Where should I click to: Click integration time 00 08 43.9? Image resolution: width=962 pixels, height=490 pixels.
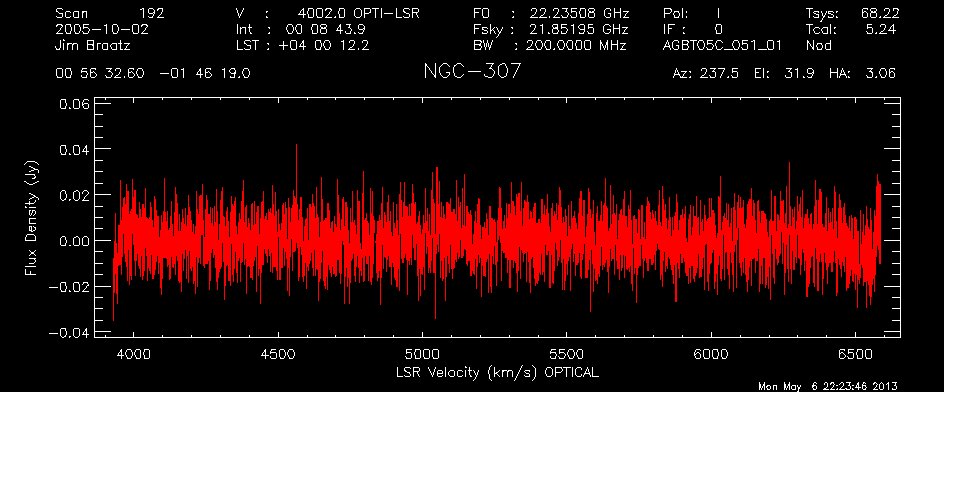[x=325, y=29]
